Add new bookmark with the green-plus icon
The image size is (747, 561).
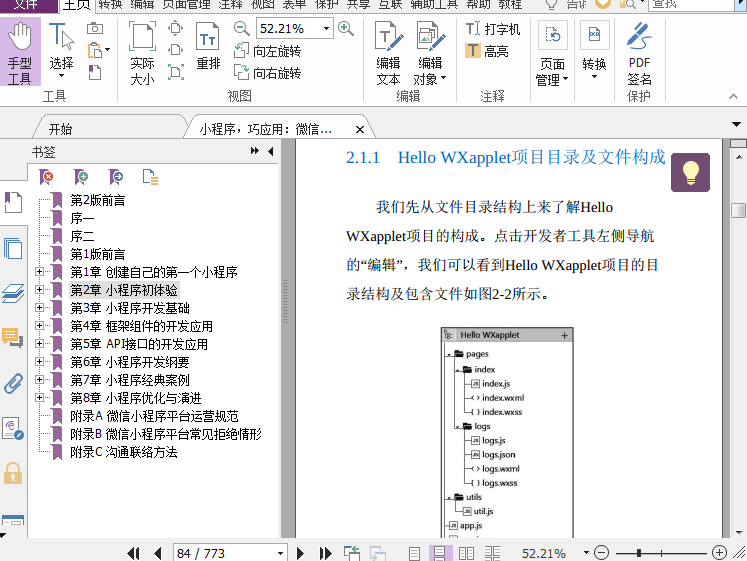coord(81,177)
